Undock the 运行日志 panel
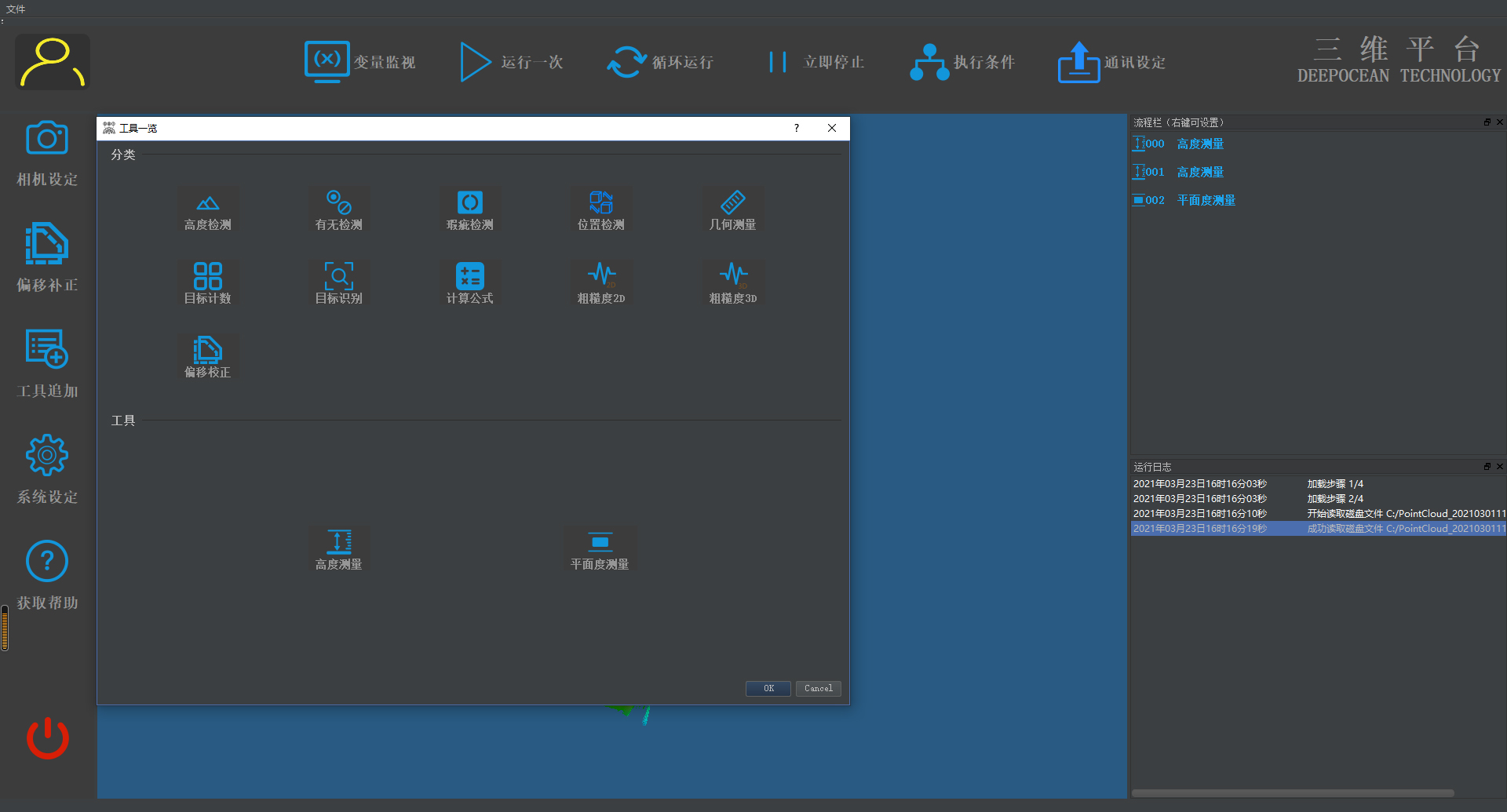The width and height of the screenshot is (1507, 812). click(1487, 467)
